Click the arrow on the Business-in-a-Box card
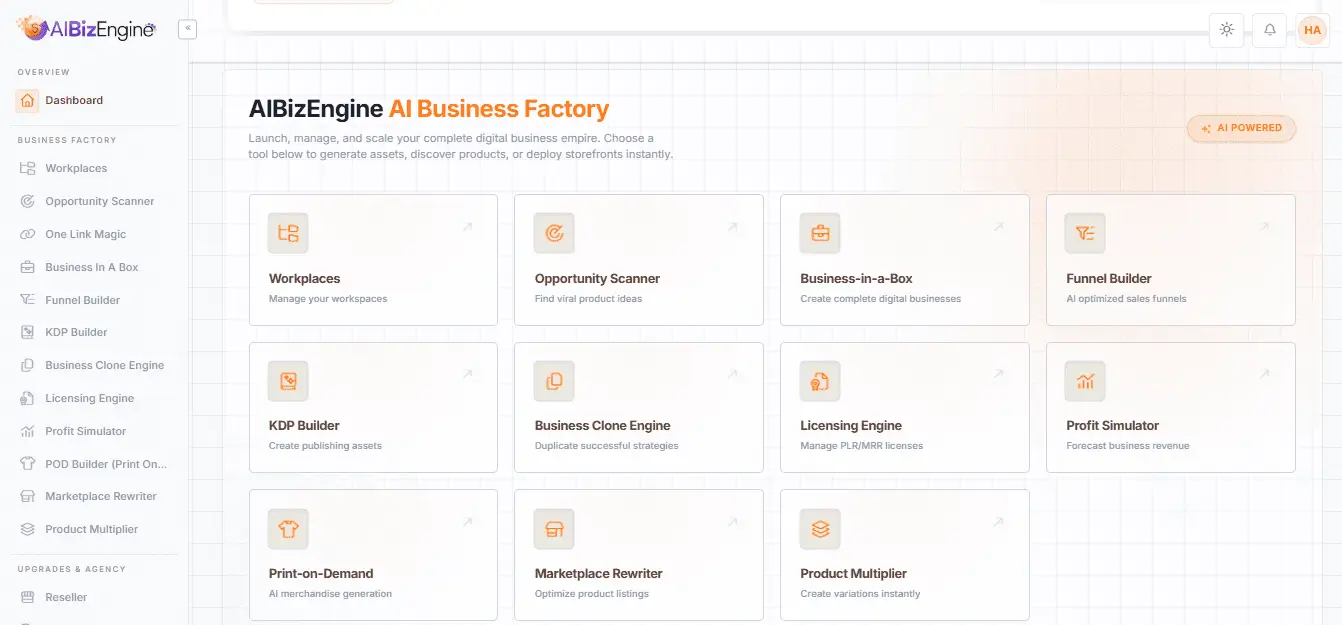Image resolution: width=1342 pixels, height=625 pixels. pos(998,227)
